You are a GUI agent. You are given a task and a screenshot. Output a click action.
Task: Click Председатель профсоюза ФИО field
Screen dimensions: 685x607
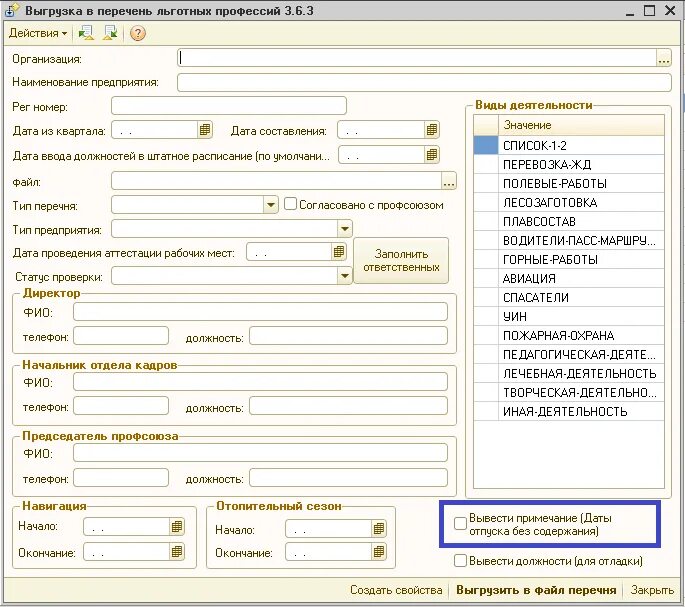pyautogui.click(x=260, y=453)
